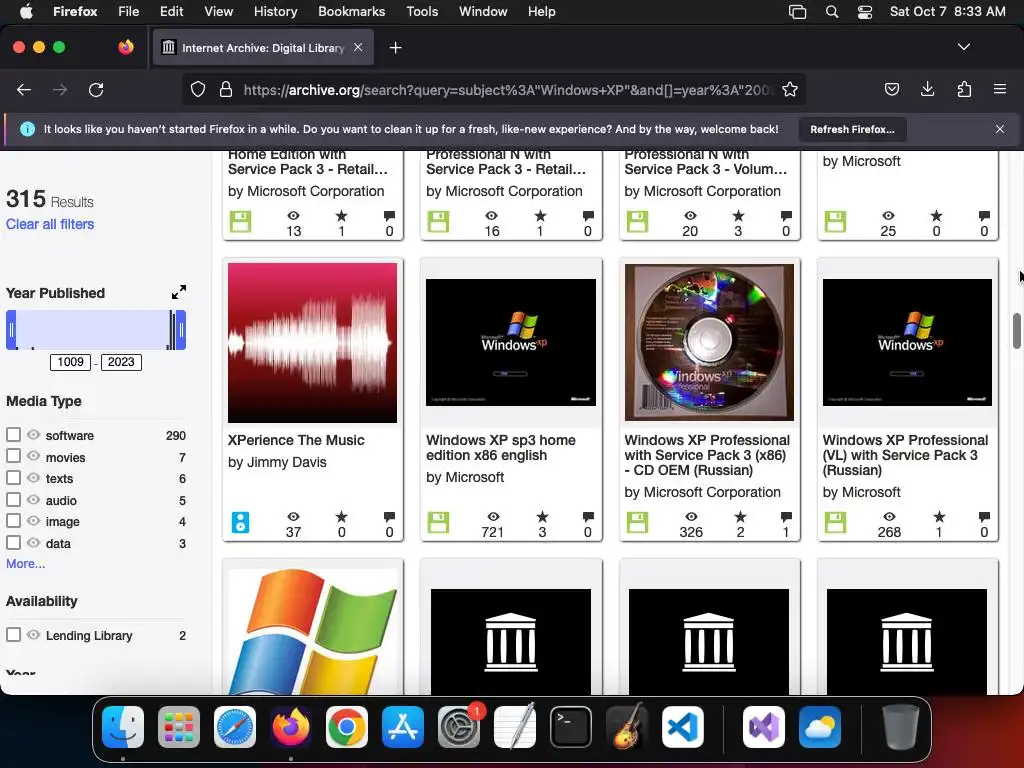Open Finder from the dock

click(123, 726)
